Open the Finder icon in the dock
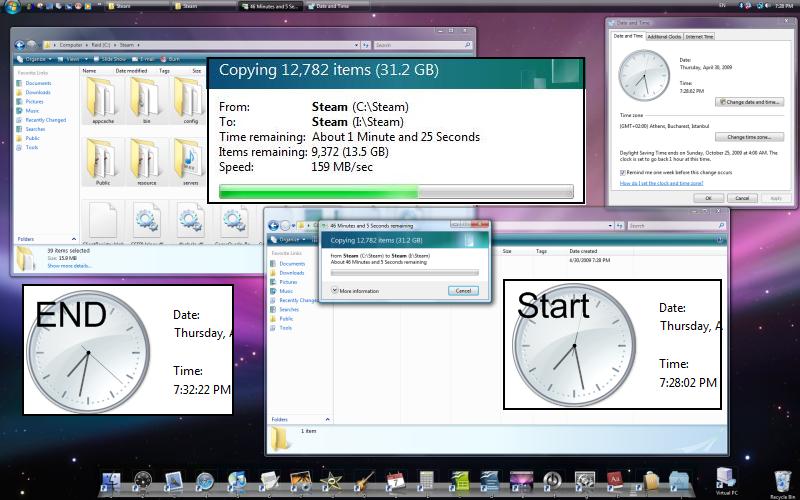 pos(111,481)
